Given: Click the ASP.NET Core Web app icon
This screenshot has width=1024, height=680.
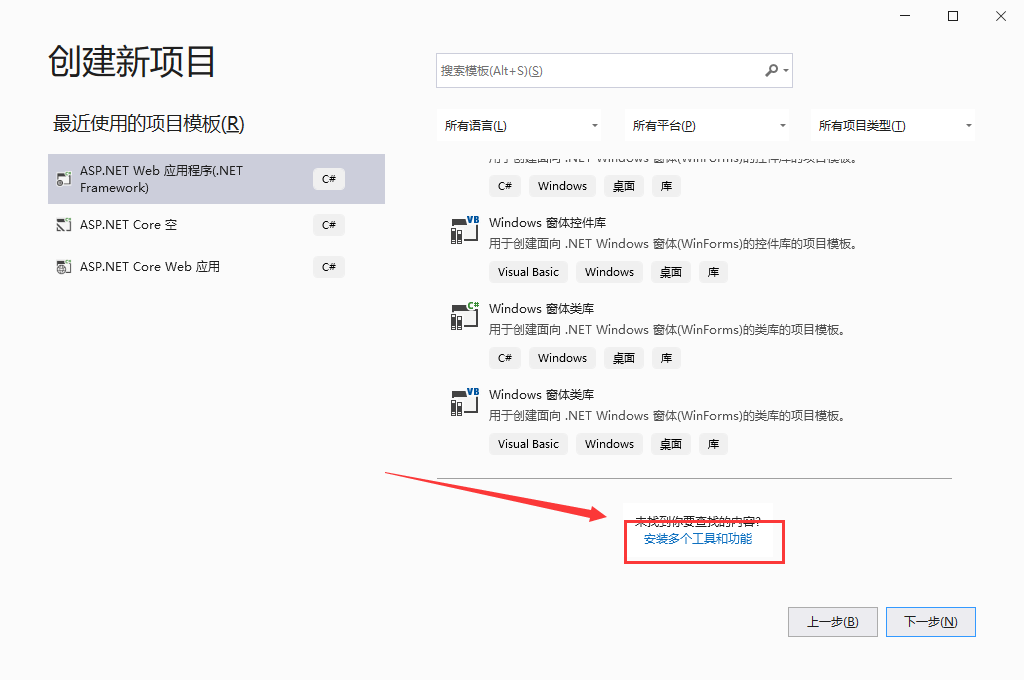Looking at the screenshot, I should (63, 267).
